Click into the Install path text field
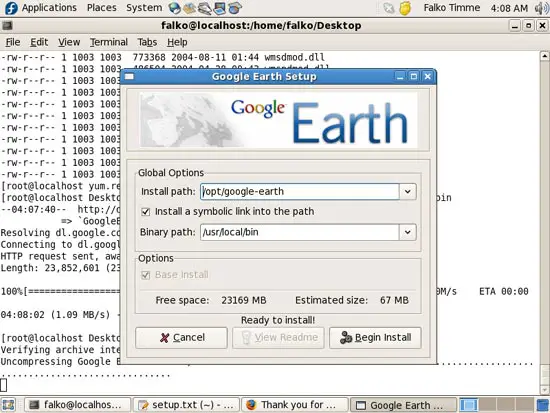The height and width of the screenshot is (413, 550). click(x=300, y=192)
